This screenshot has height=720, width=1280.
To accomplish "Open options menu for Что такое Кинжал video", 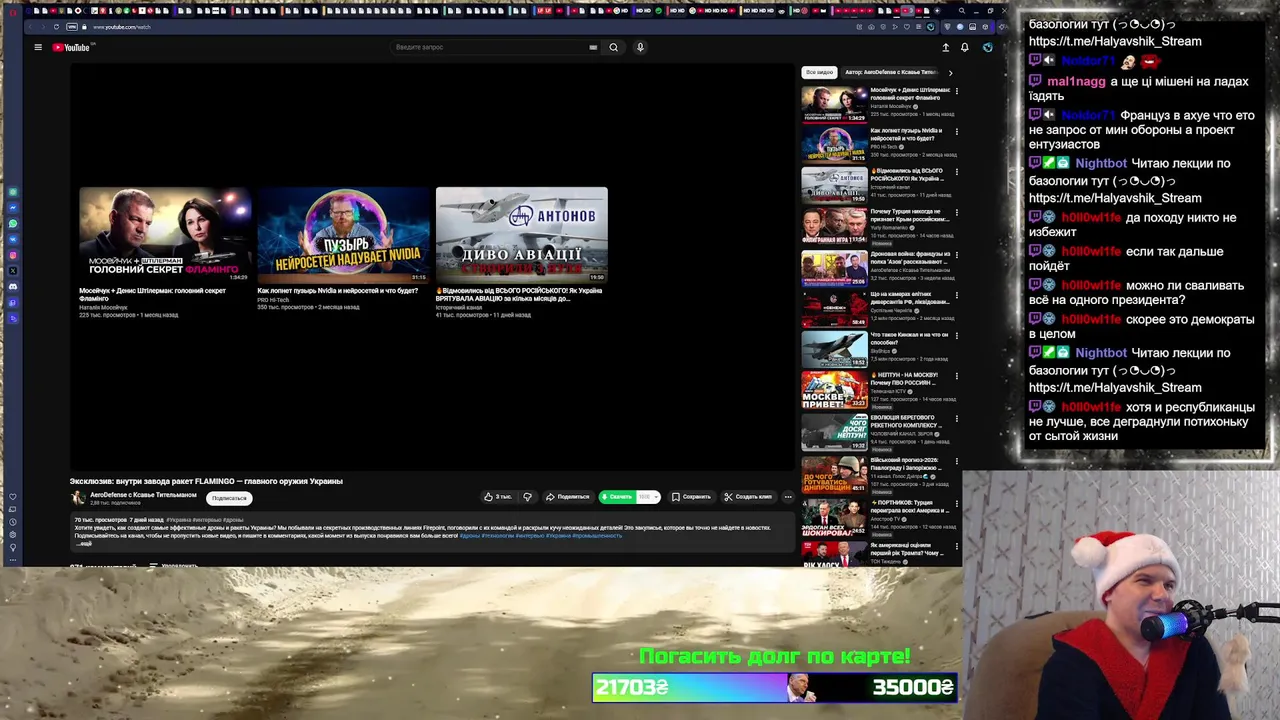I will [956, 335].
